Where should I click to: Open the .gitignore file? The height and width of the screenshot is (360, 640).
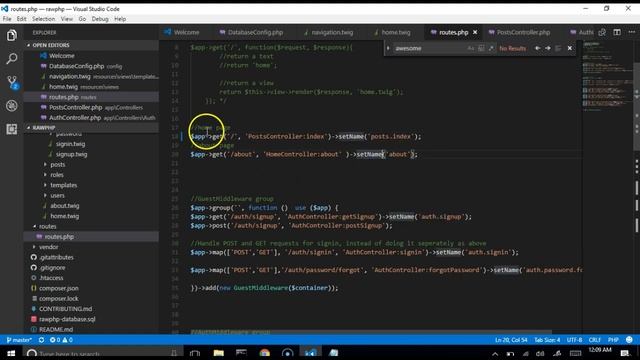52,268
